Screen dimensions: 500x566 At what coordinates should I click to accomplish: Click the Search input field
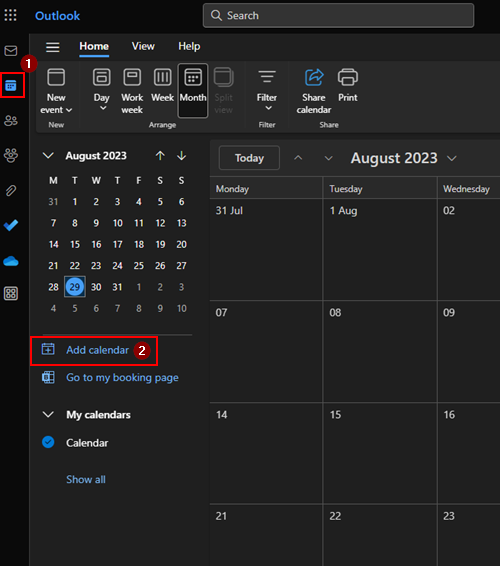pos(338,16)
